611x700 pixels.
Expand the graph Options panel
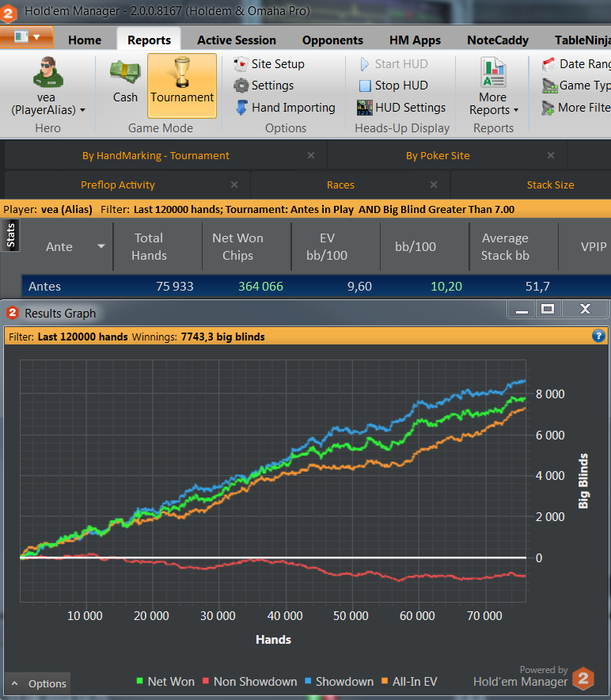(38, 683)
